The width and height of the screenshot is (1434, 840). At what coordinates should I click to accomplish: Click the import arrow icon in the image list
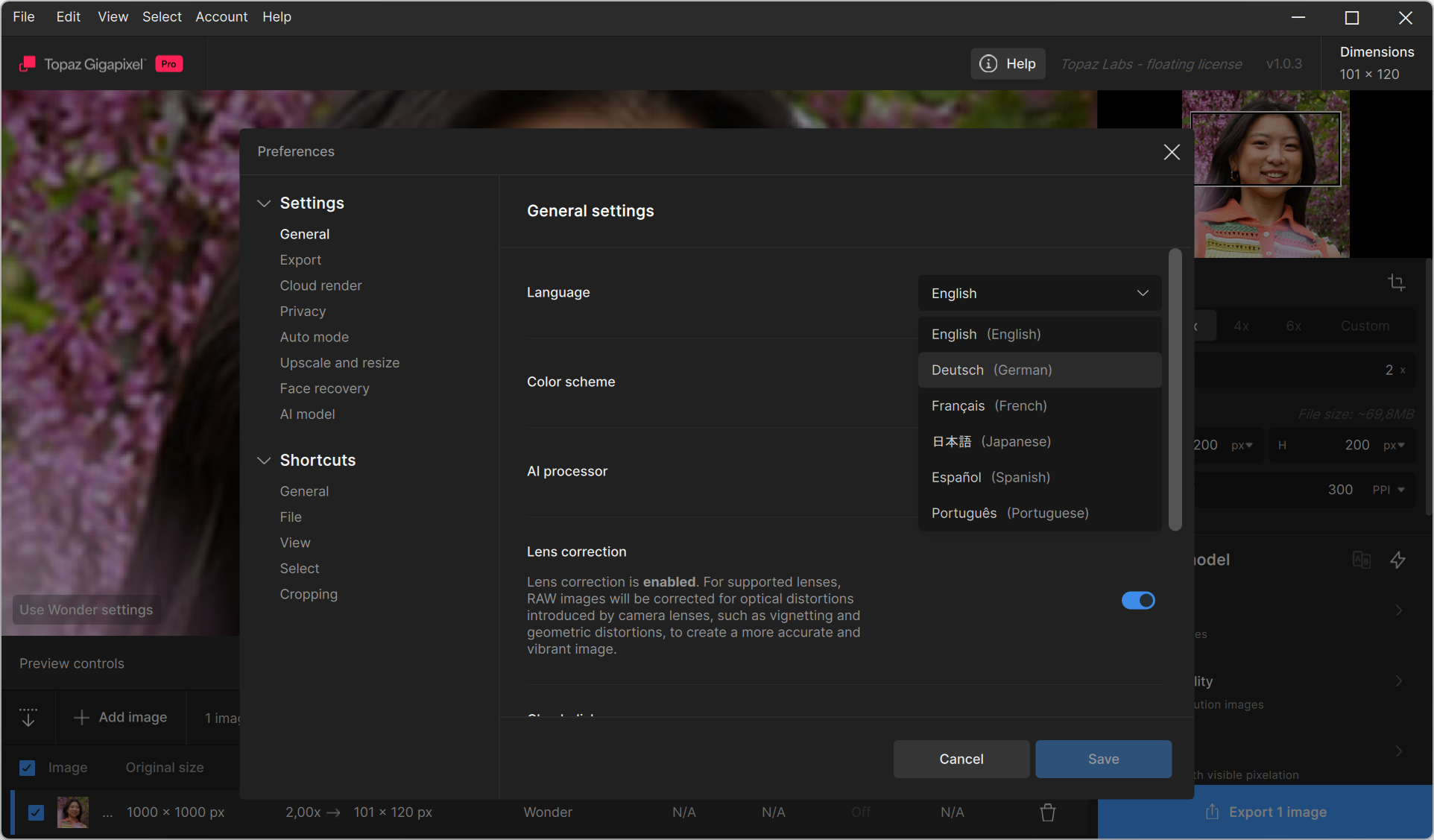[28, 718]
